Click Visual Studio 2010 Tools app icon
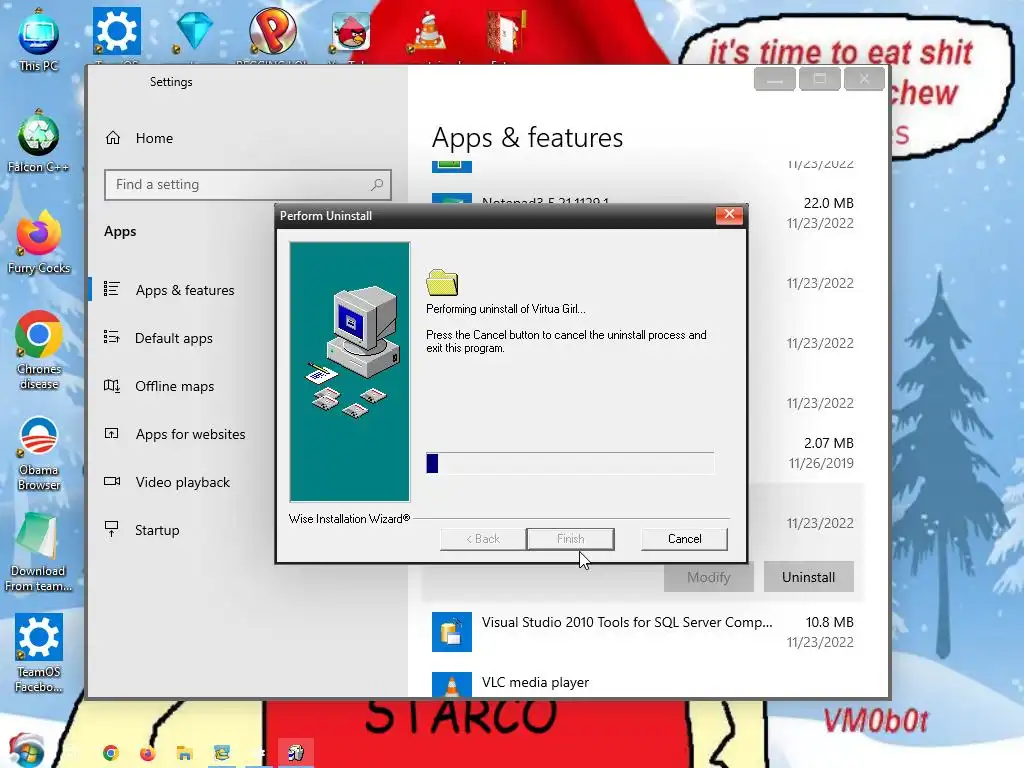This screenshot has height=768, width=1024. [x=452, y=632]
